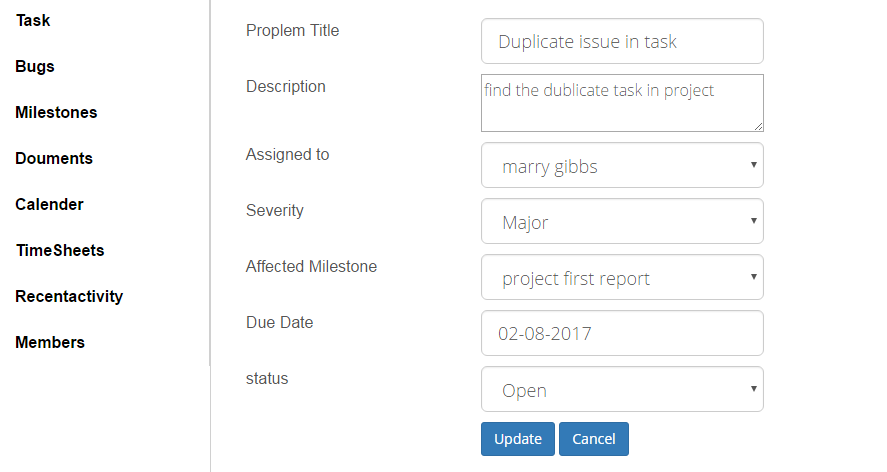
Task: Focus the Description text area
Action: [x=622, y=103]
